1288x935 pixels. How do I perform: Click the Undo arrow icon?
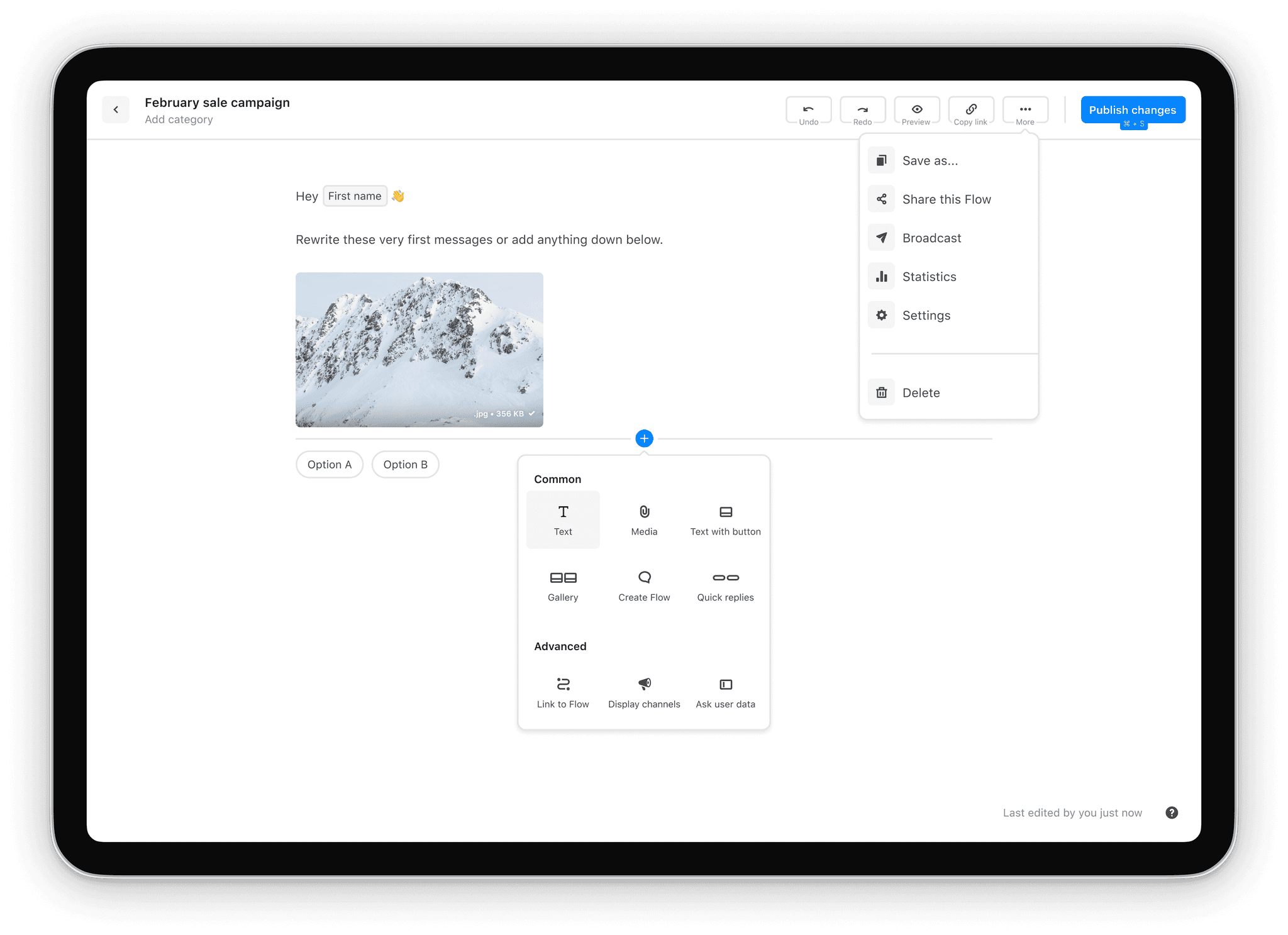point(808,109)
